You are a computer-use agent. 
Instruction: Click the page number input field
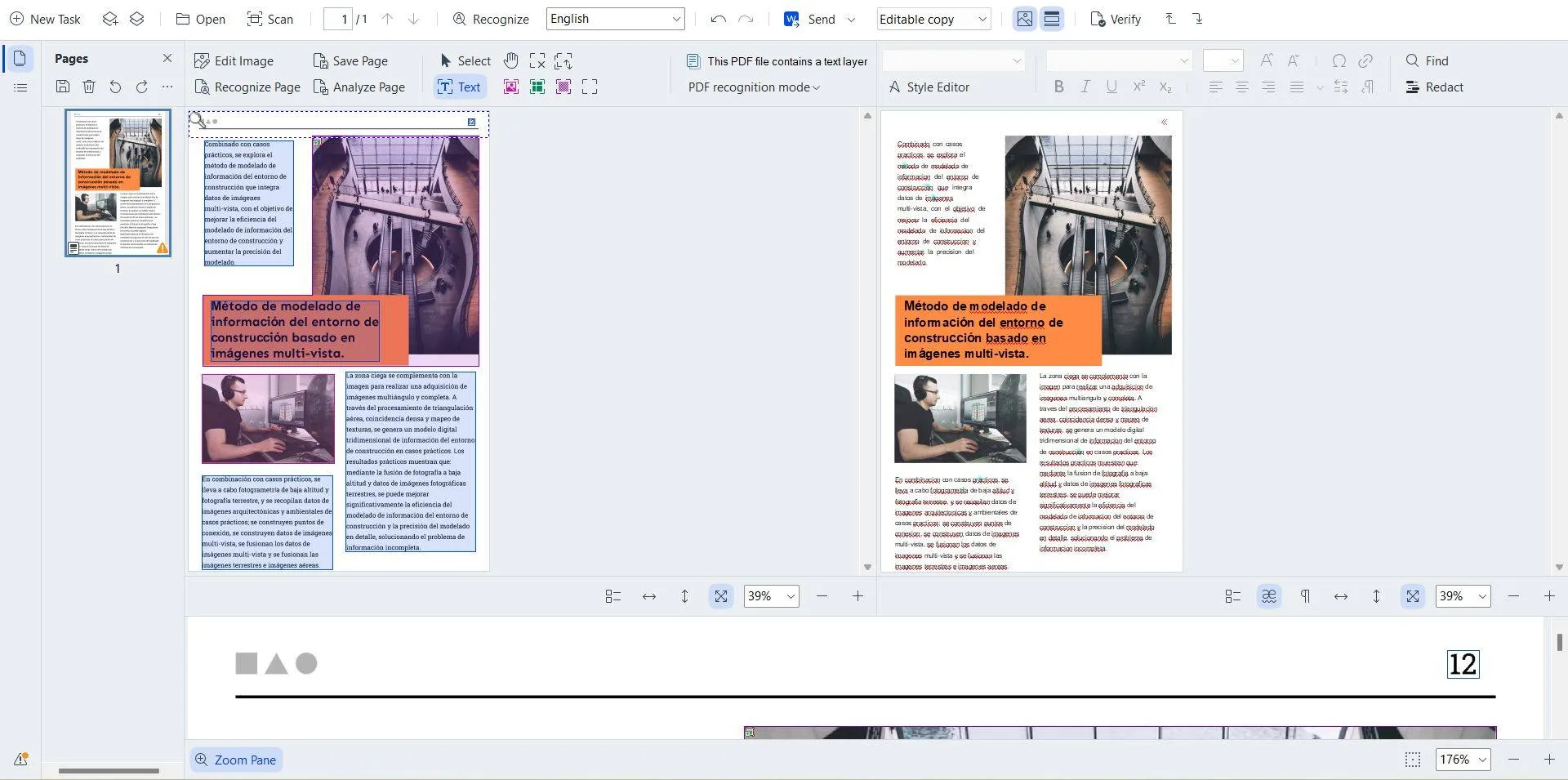338,19
